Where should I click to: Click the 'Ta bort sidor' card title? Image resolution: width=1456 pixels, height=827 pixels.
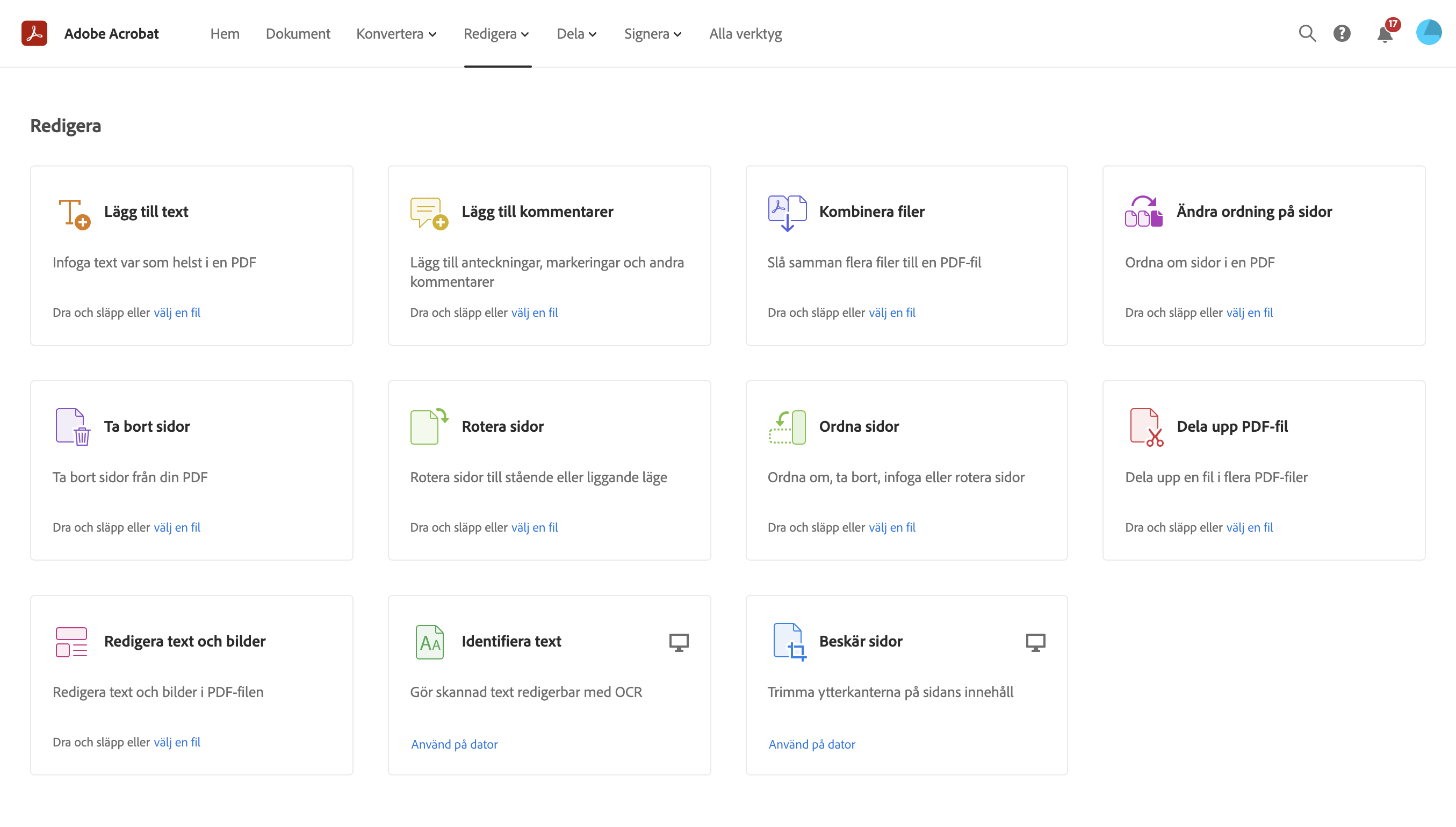point(147,426)
